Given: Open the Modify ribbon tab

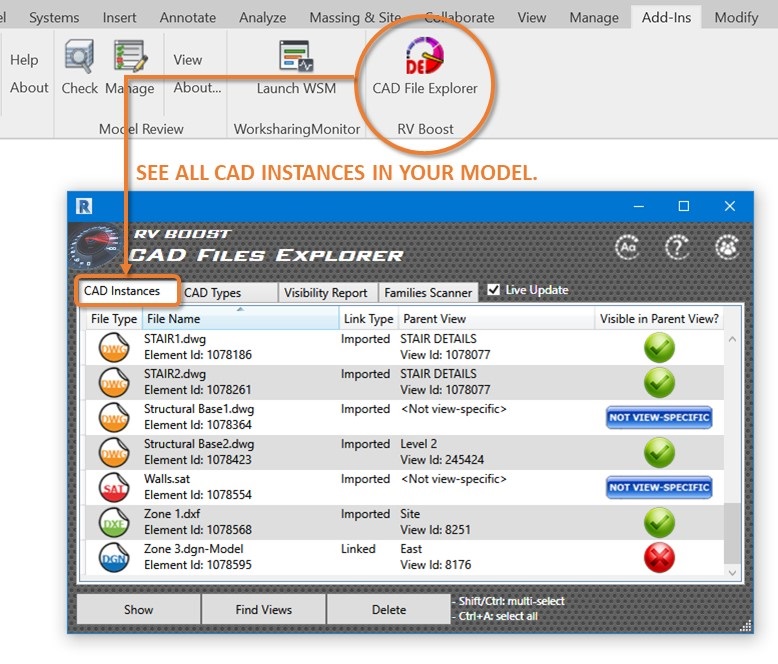Looking at the screenshot, I should coord(736,17).
